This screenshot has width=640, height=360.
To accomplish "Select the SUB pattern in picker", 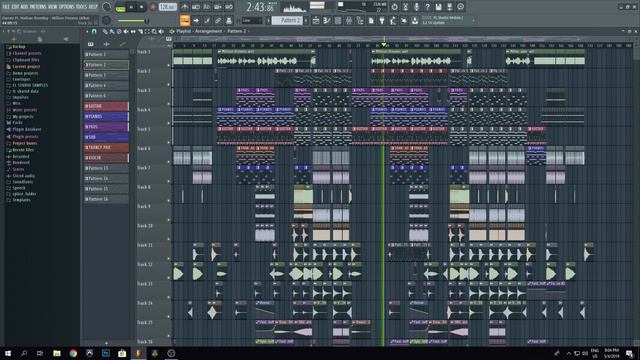I will click(x=106, y=137).
